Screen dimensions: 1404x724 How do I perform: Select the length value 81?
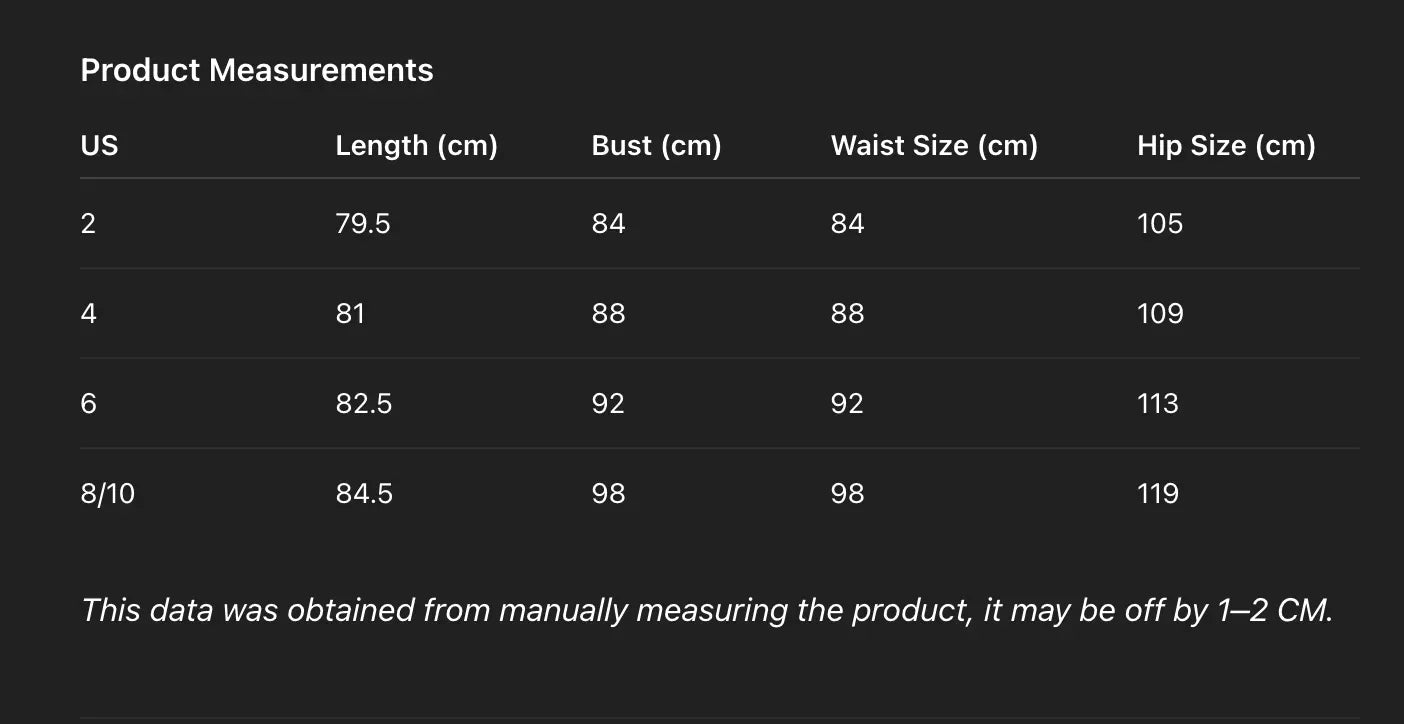(x=350, y=313)
